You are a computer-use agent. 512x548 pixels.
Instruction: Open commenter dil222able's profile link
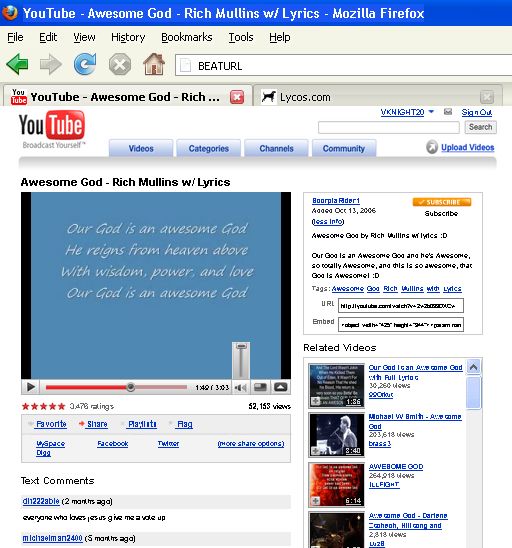pyautogui.click(x=41, y=501)
